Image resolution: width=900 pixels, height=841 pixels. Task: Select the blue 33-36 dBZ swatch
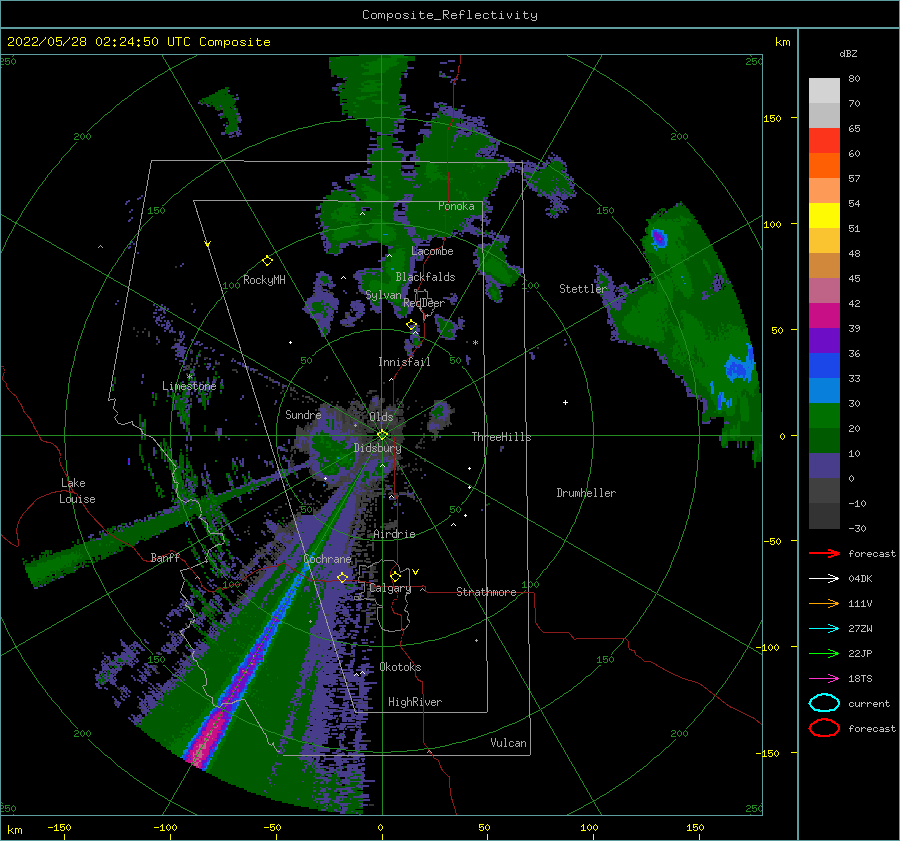pos(824,366)
